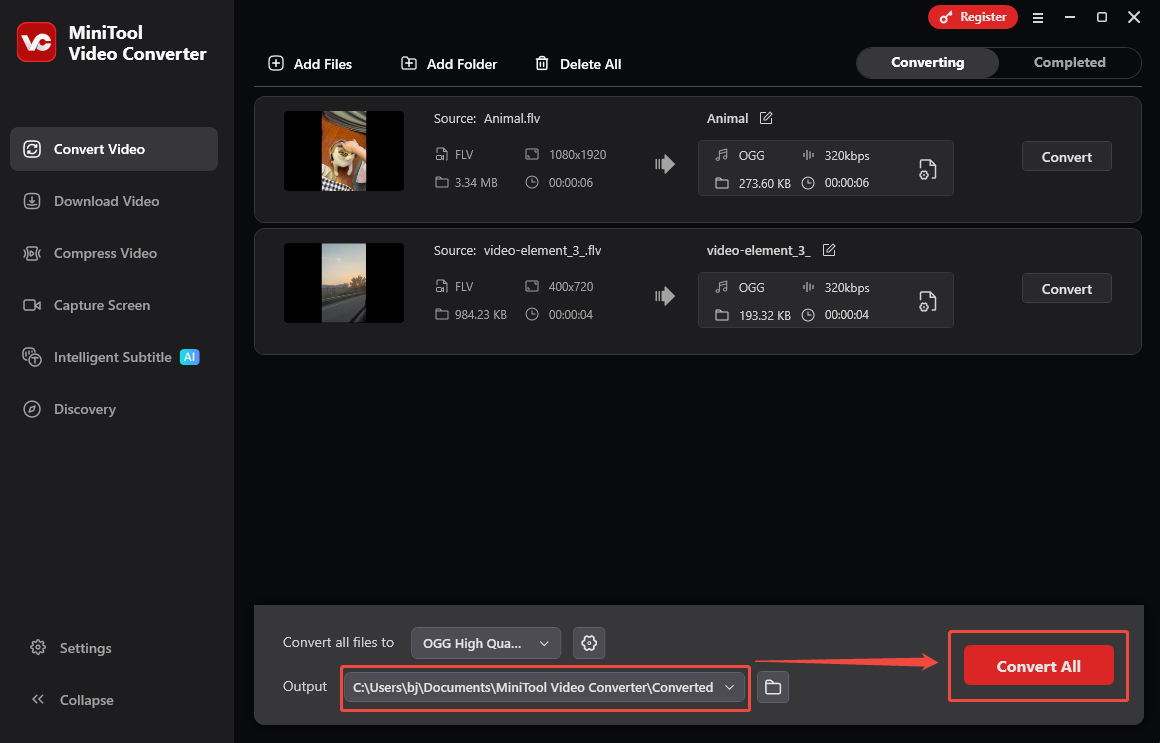Image resolution: width=1160 pixels, height=743 pixels.
Task: Click the Convert All button
Action: 1037,666
